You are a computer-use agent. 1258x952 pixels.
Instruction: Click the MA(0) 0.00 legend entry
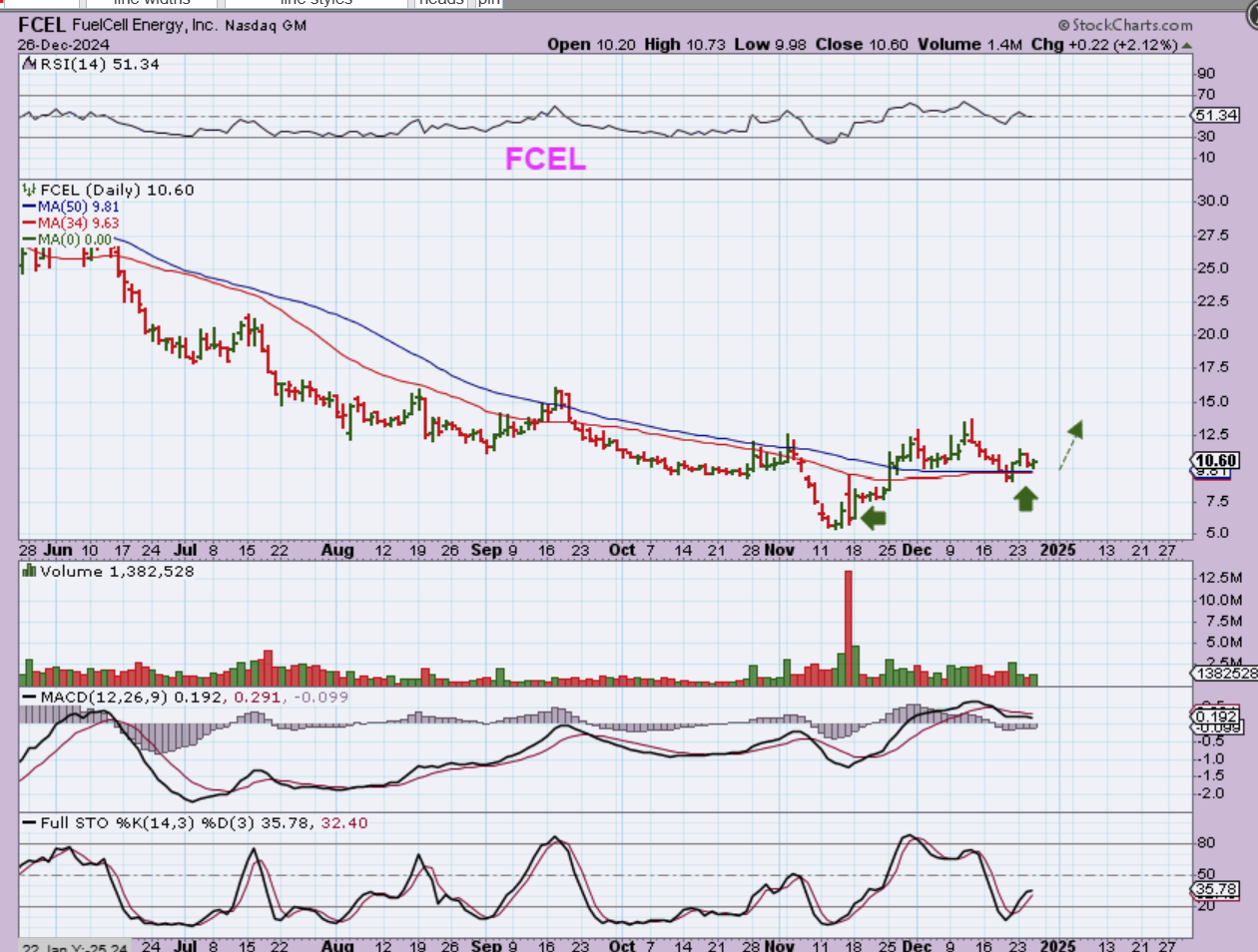point(67,239)
